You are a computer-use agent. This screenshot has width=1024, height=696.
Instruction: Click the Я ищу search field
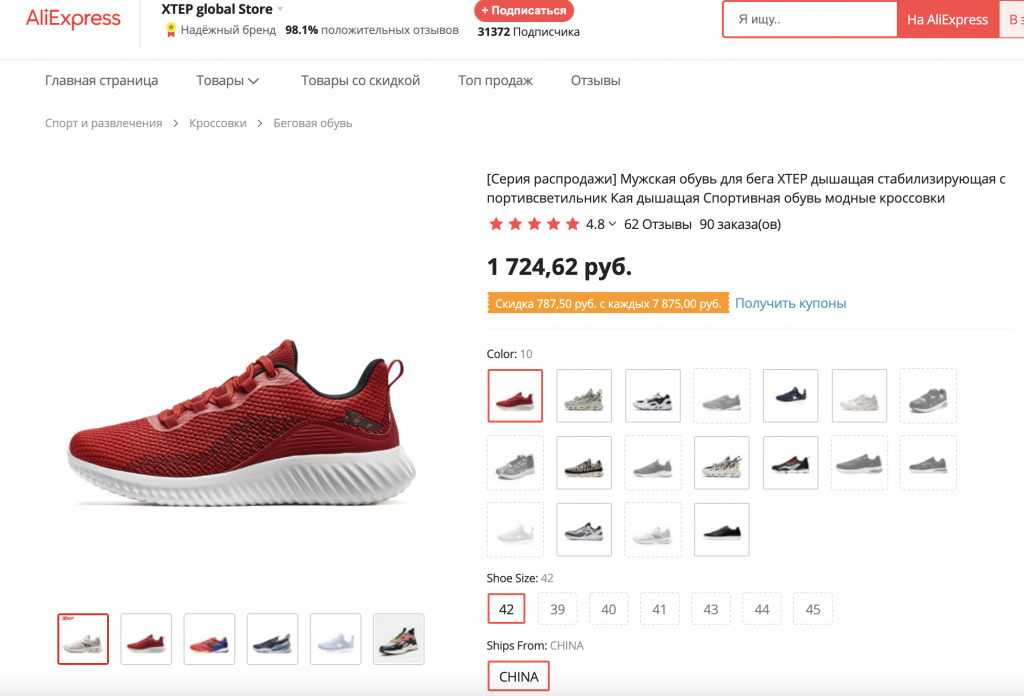pyautogui.click(x=810, y=19)
